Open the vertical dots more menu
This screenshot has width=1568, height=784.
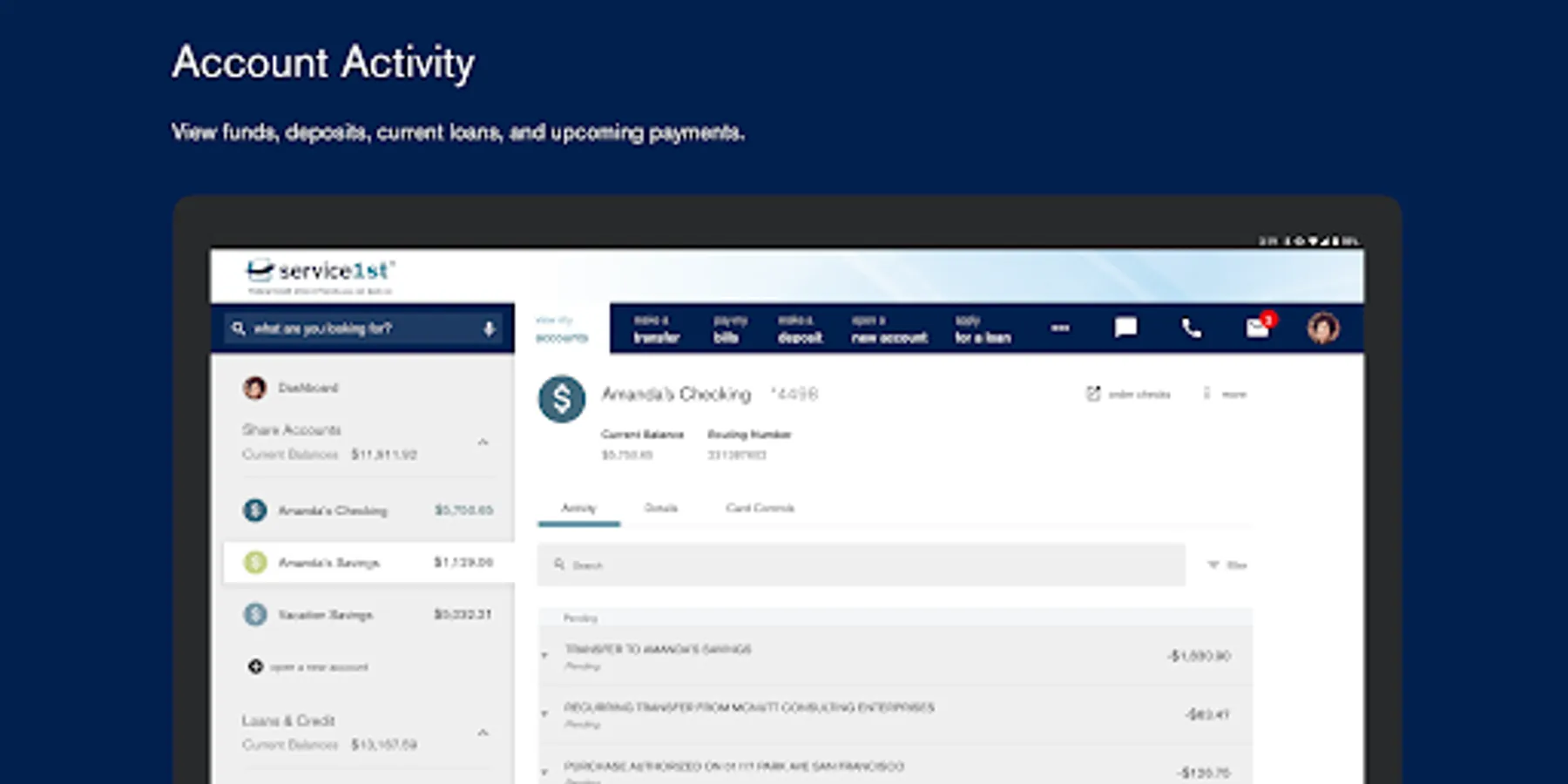(1206, 394)
